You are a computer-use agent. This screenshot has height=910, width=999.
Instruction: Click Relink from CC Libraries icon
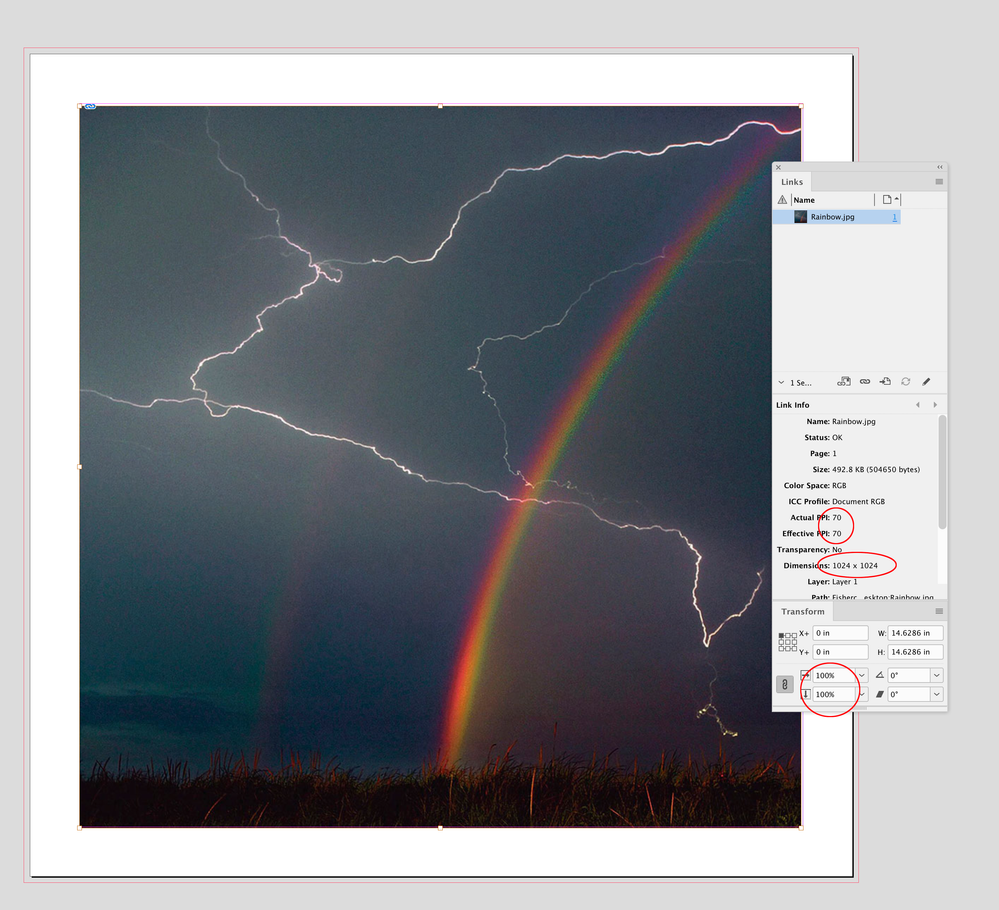(844, 382)
